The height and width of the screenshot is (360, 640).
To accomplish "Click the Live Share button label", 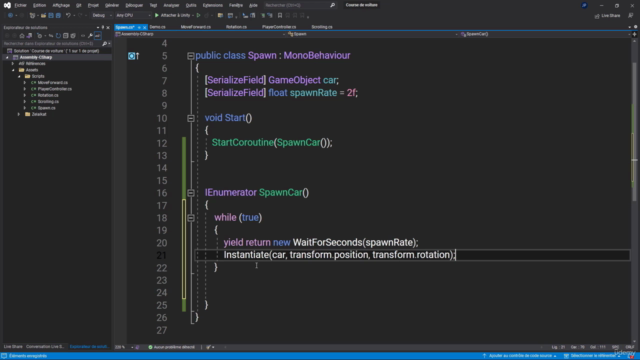I will click(611, 16).
